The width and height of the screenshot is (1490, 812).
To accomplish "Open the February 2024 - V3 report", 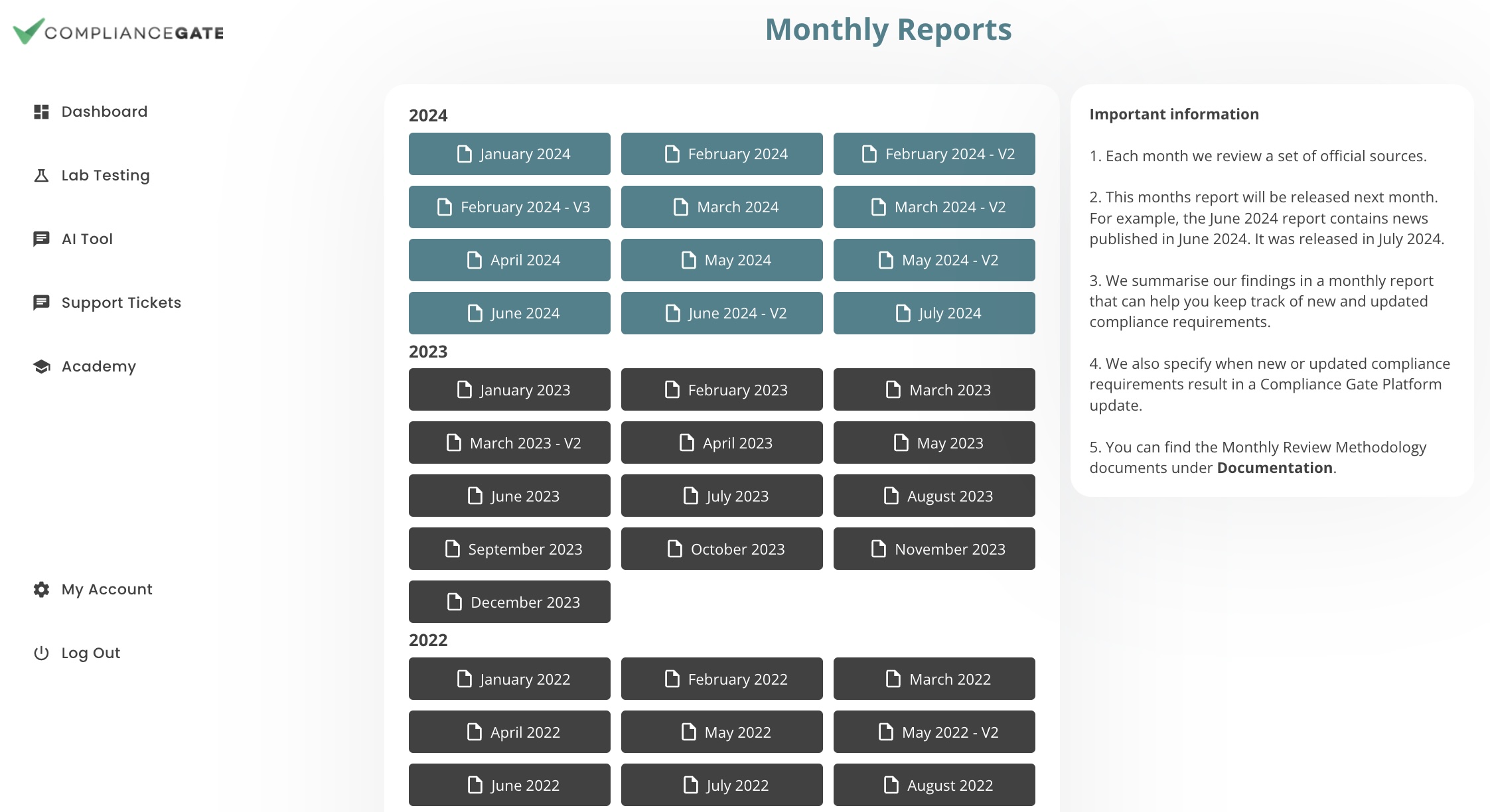I will pos(510,207).
